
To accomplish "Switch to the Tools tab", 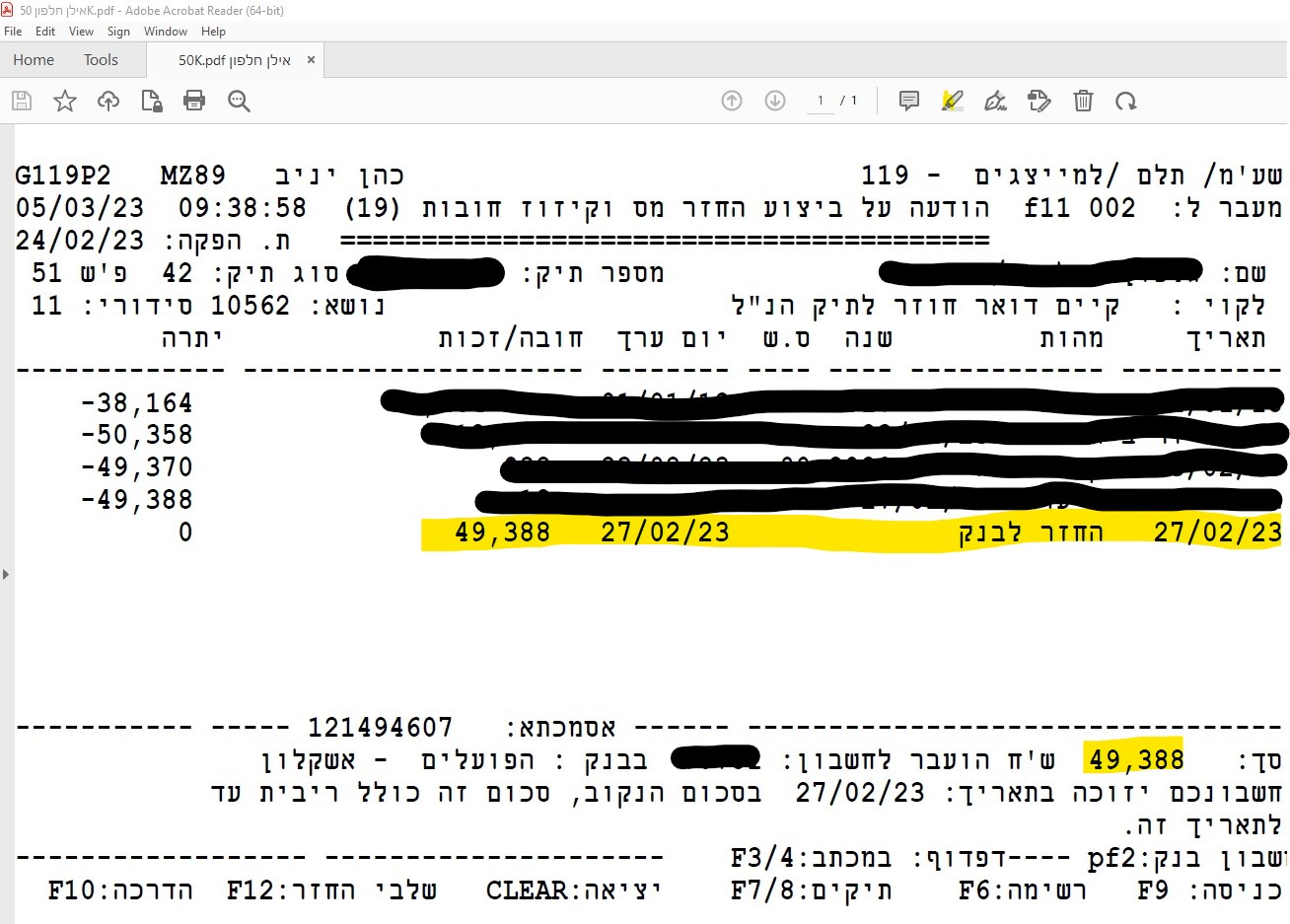I will coord(100,59).
